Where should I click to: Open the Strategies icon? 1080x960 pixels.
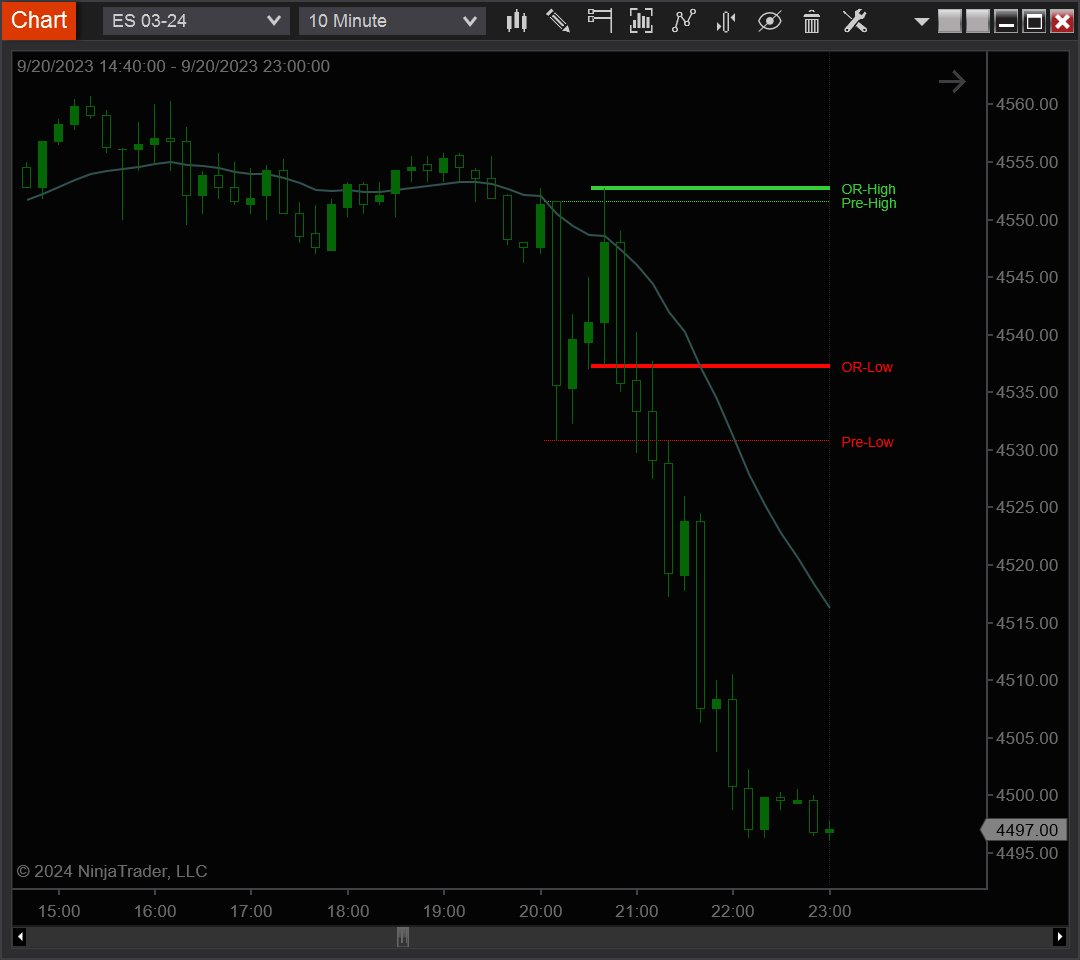726,21
